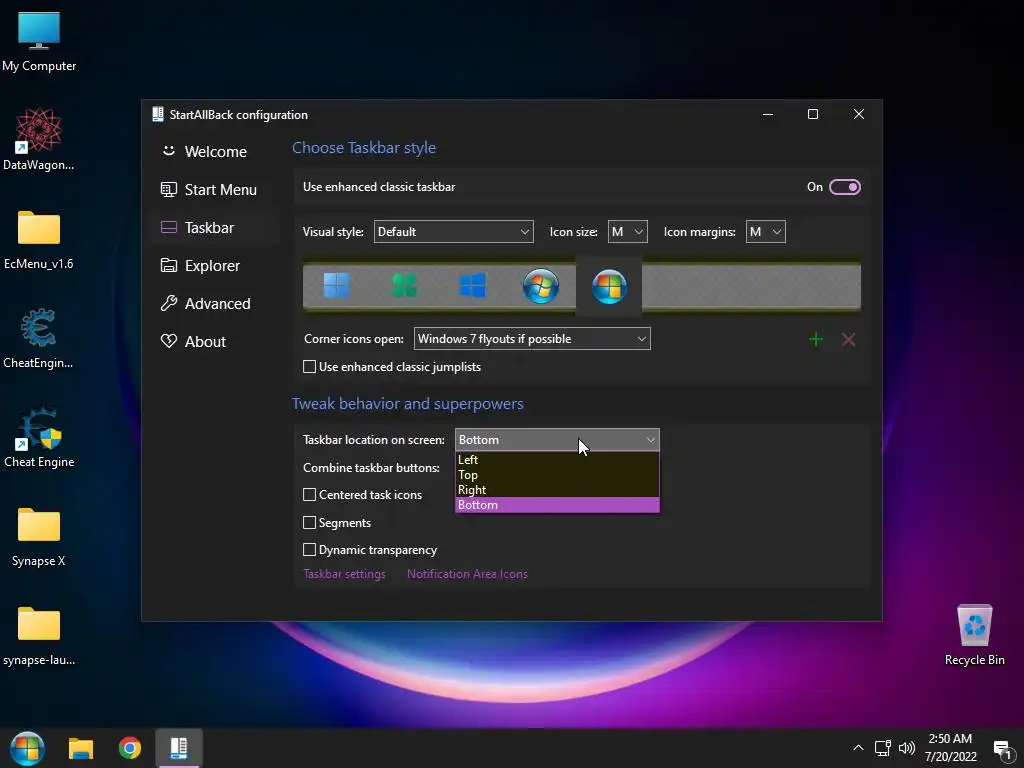Collapse Taskbar location dropdown showing Bottom

(x=557, y=440)
